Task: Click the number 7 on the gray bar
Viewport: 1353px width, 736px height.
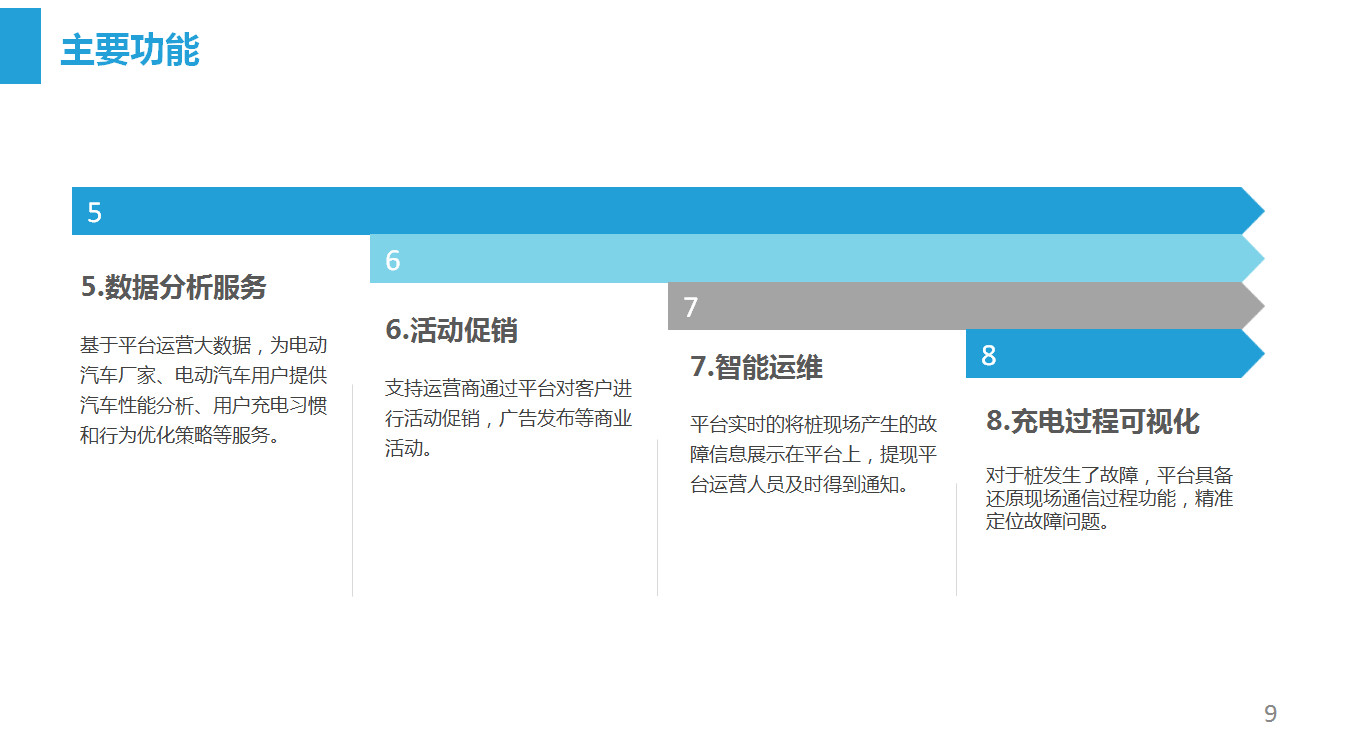Action: click(690, 307)
